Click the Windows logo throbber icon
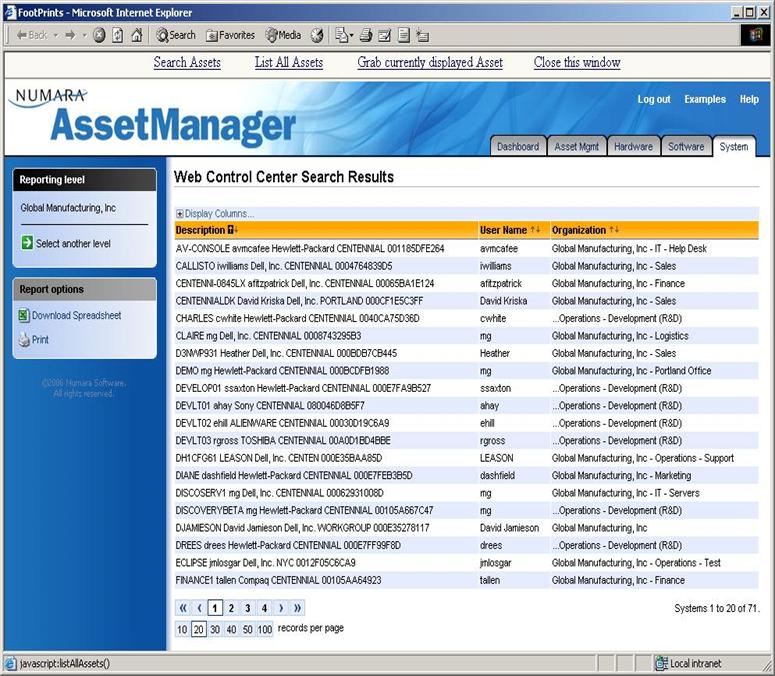The width and height of the screenshot is (775, 676). point(755,35)
